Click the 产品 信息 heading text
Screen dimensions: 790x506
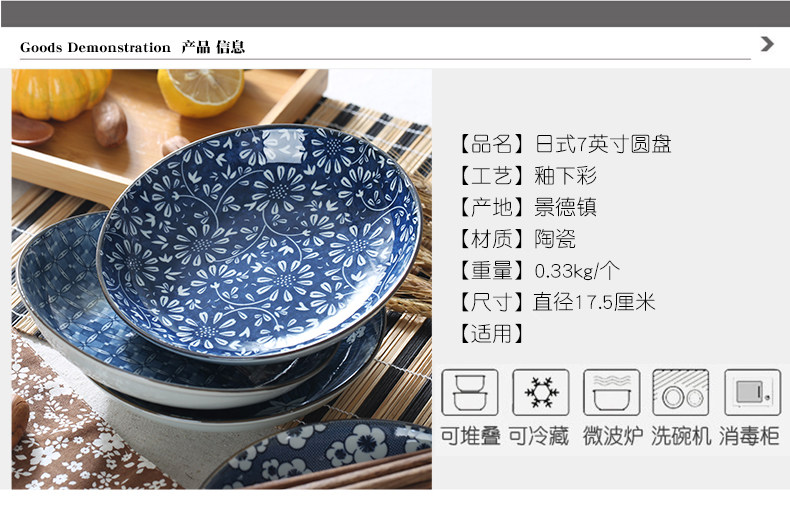pyautogui.click(x=213, y=47)
